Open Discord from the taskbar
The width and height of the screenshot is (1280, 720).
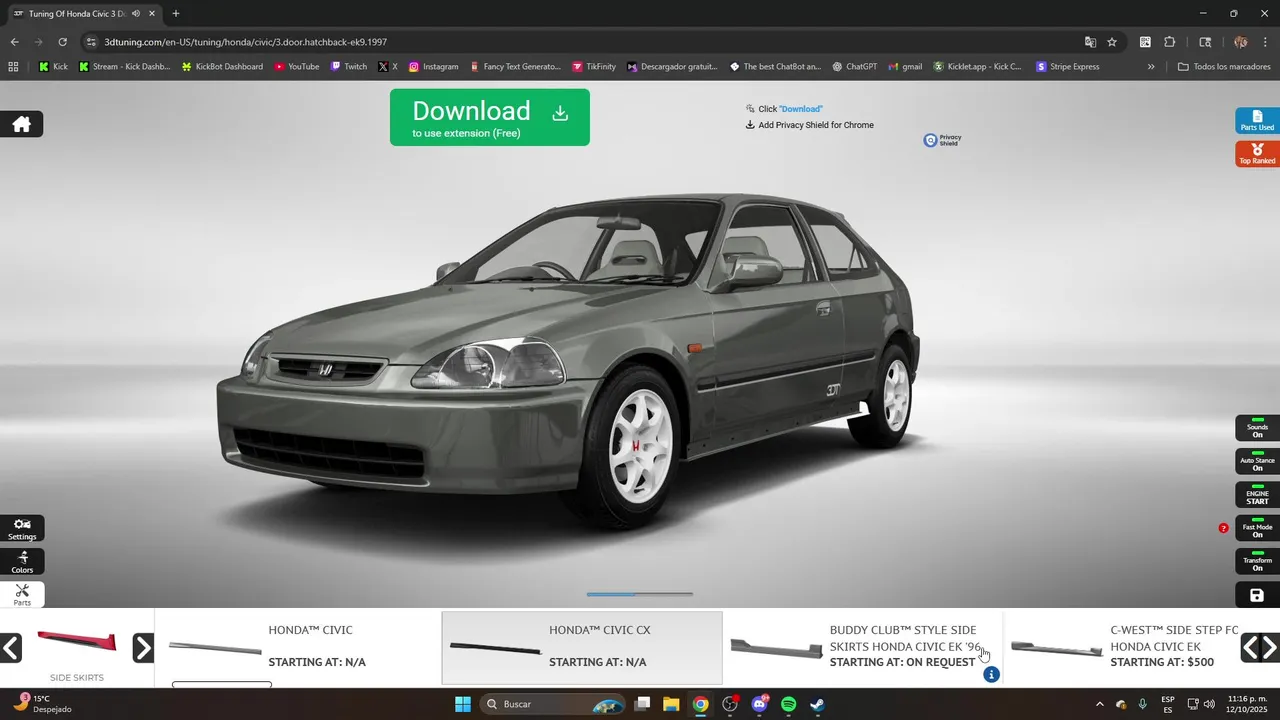click(759, 704)
